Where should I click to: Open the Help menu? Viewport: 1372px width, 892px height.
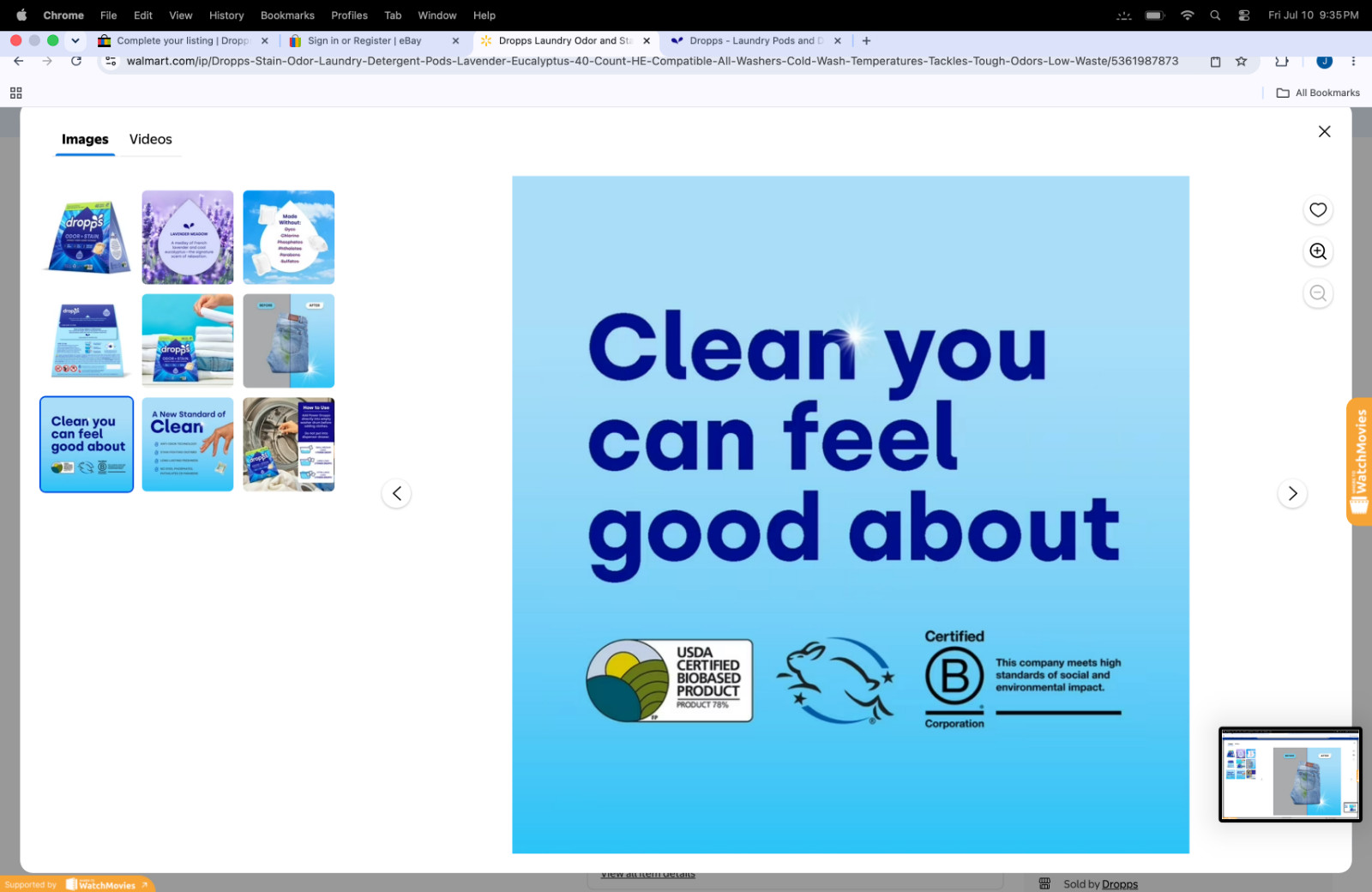[484, 15]
